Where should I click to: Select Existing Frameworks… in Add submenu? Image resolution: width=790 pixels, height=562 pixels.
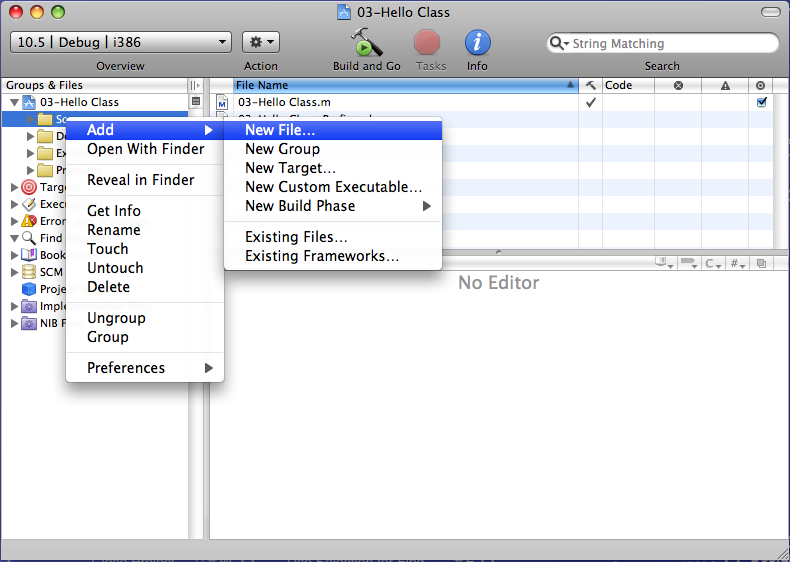click(333, 256)
